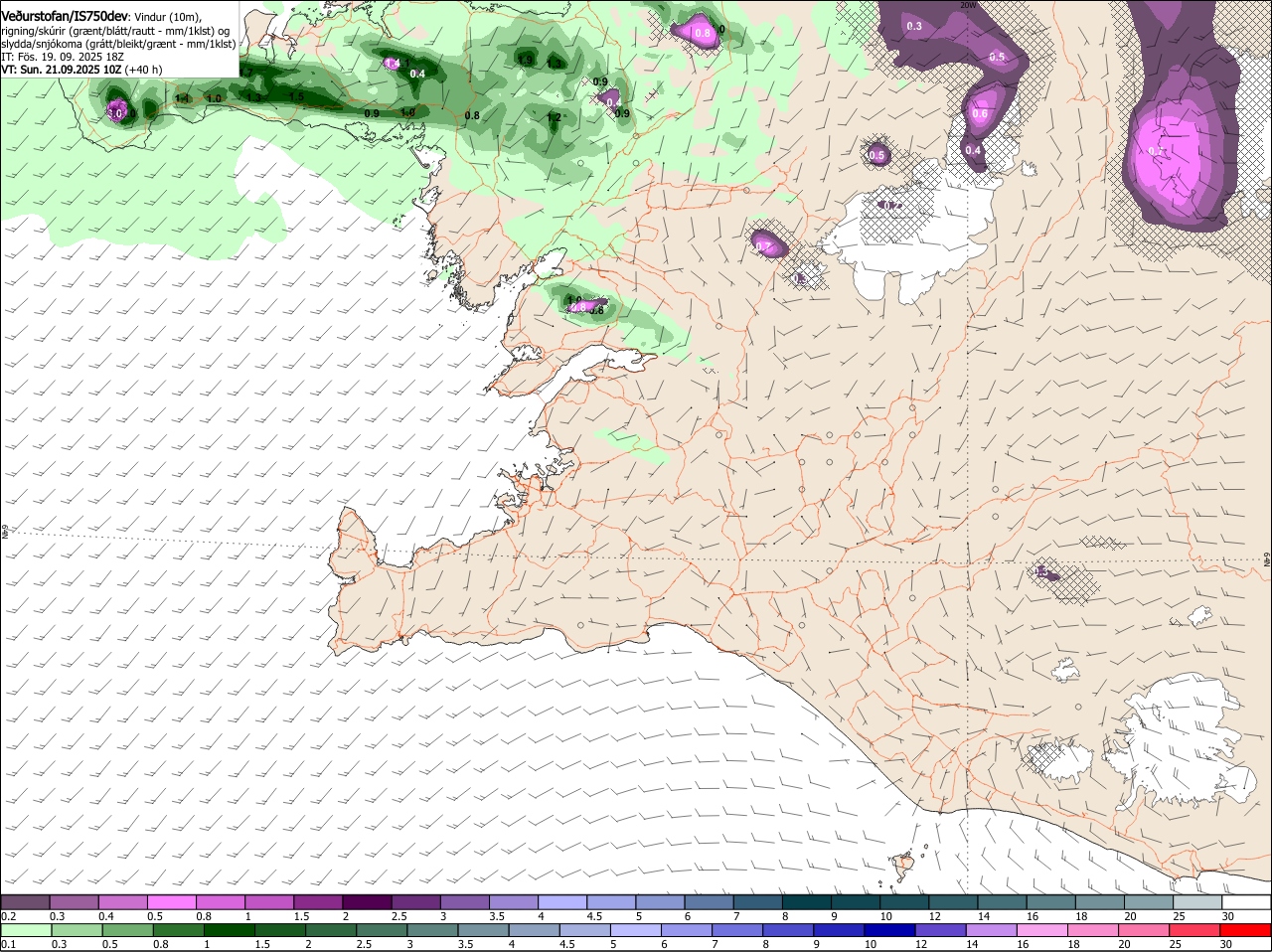Click the 'rigning/skúrir' legend description line
Screen dimensions: 1272x952
(116, 31)
